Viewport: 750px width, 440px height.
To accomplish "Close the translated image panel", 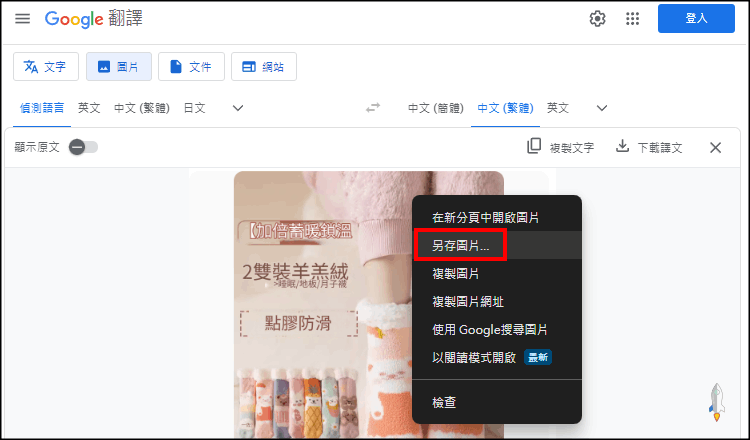I will (716, 148).
